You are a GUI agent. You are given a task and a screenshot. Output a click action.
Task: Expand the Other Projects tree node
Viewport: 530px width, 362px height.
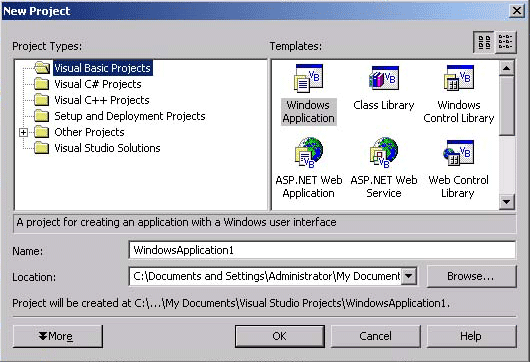(23, 132)
